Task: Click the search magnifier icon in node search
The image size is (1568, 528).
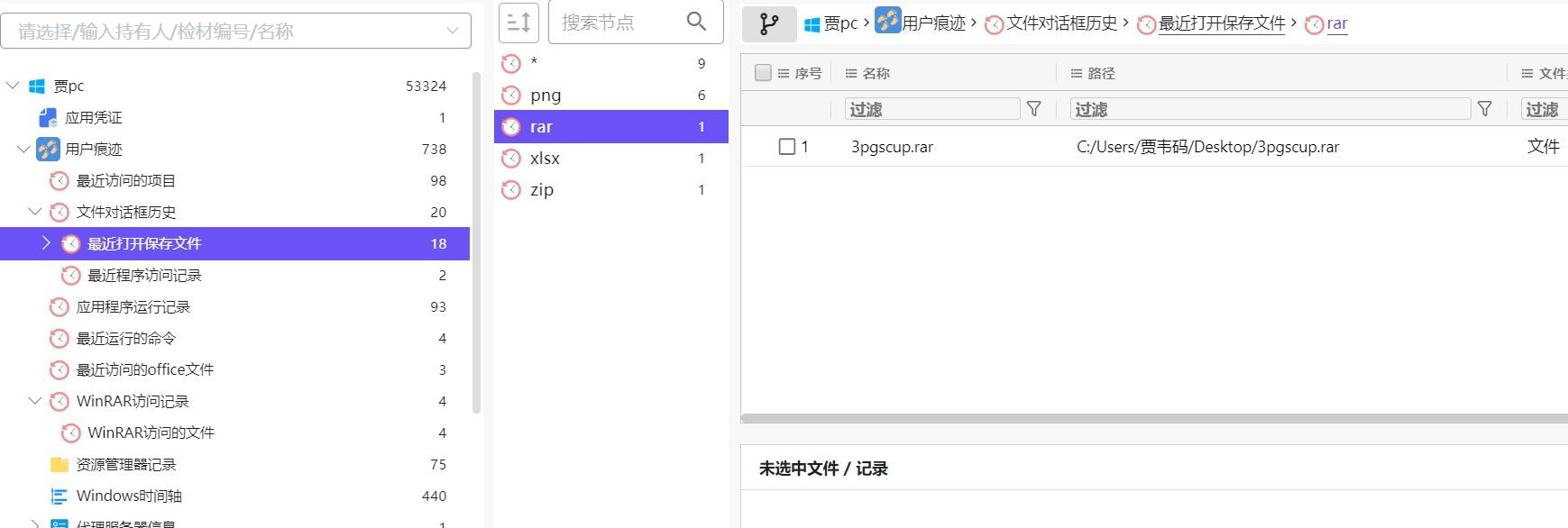Action: coord(696,21)
